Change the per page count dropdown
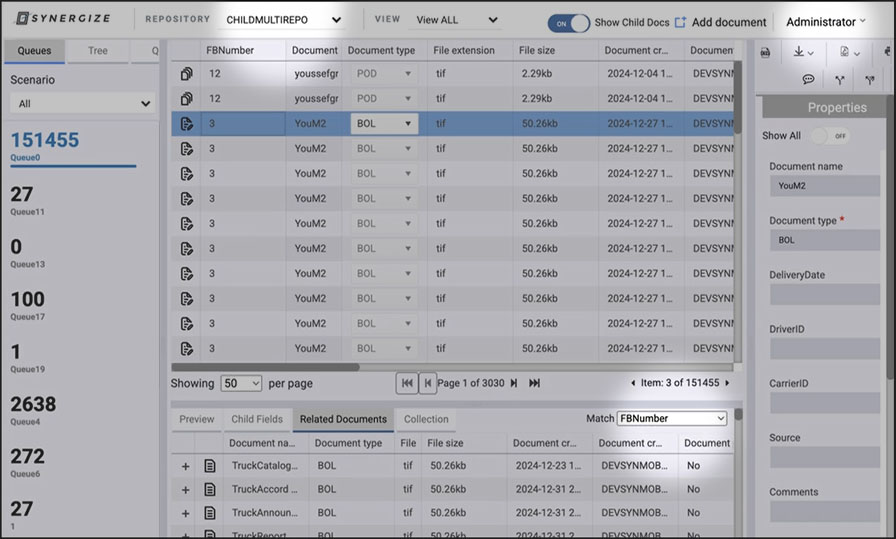The width and height of the screenshot is (896, 539). [241, 383]
